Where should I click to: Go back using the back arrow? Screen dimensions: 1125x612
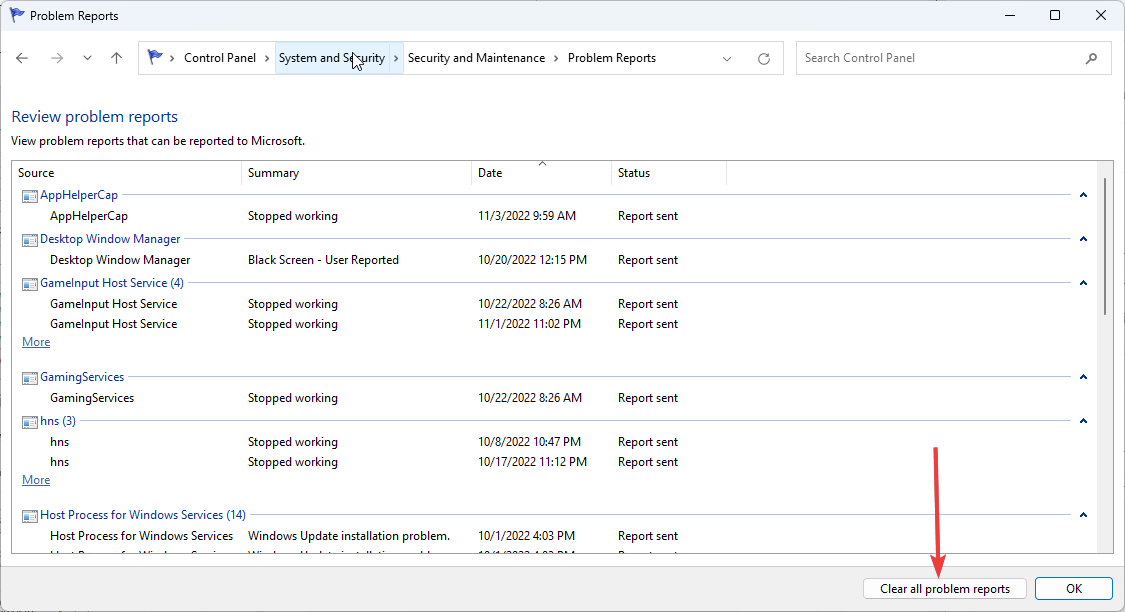pyautogui.click(x=22, y=58)
